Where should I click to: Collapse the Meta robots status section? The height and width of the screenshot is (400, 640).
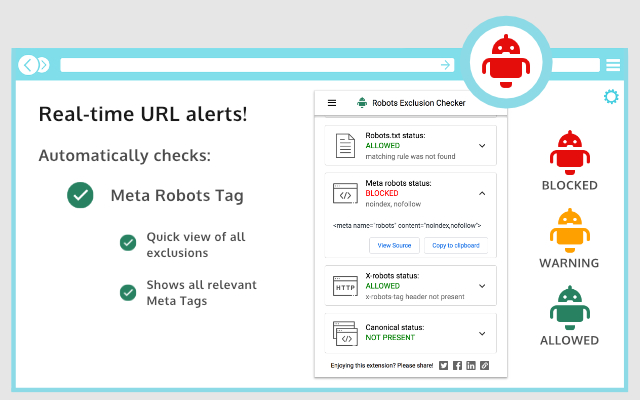click(x=481, y=192)
